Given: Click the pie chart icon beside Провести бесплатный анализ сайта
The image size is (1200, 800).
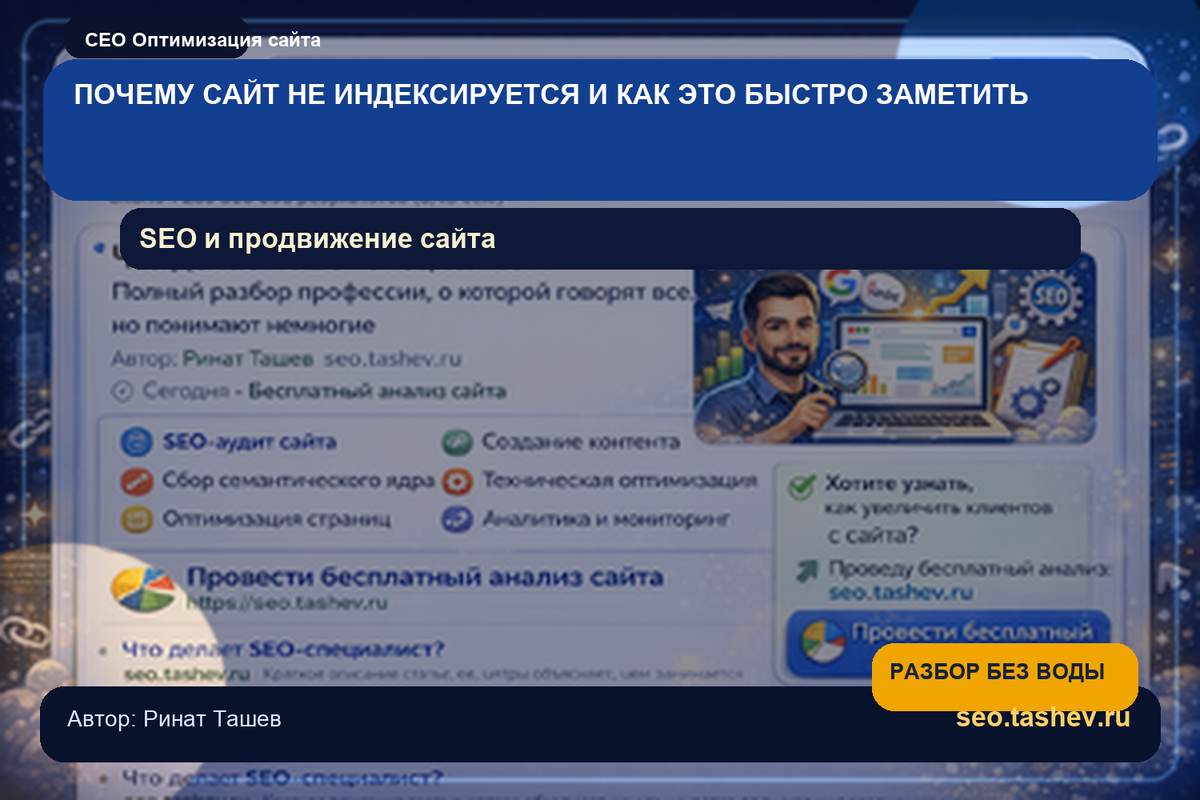Looking at the screenshot, I should click(142, 588).
